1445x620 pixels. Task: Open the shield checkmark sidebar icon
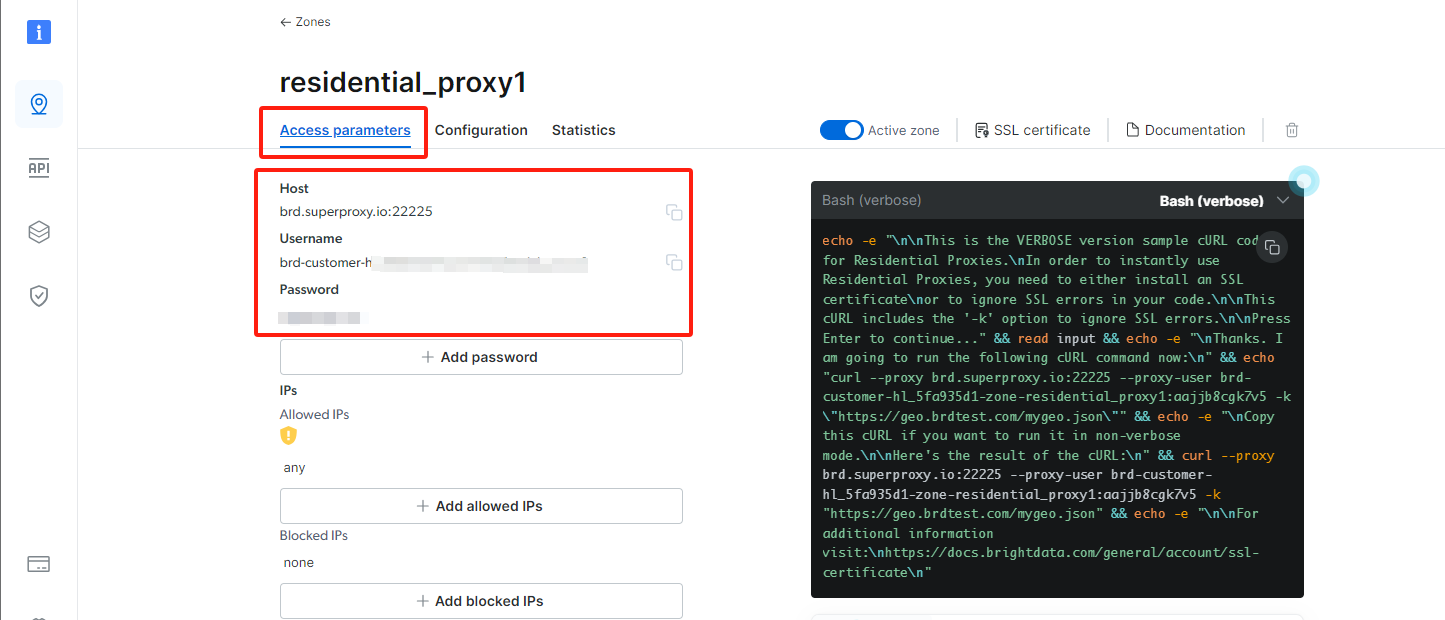pyautogui.click(x=39, y=296)
